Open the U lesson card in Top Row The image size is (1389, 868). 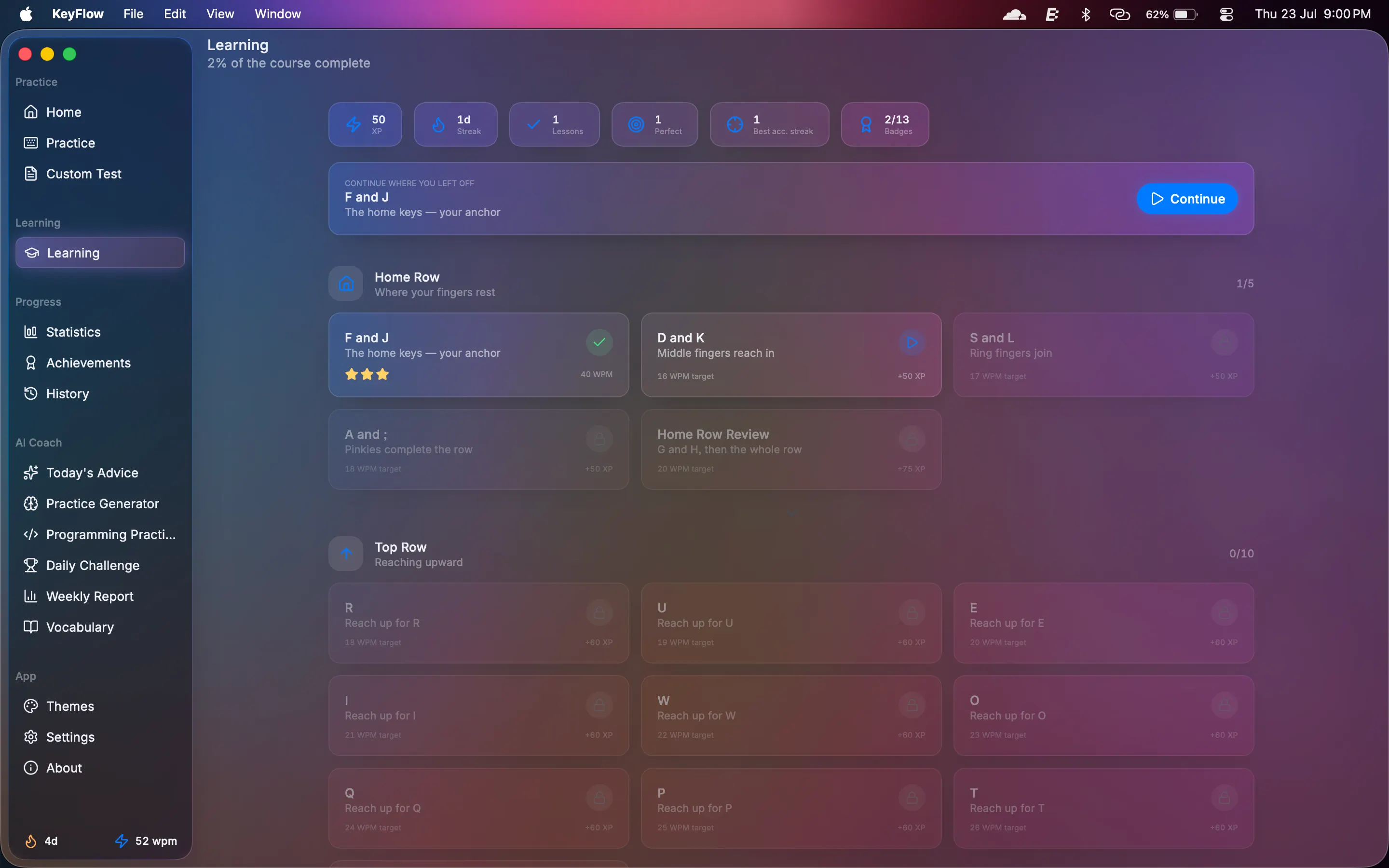pyautogui.click(x=791, y=623)
